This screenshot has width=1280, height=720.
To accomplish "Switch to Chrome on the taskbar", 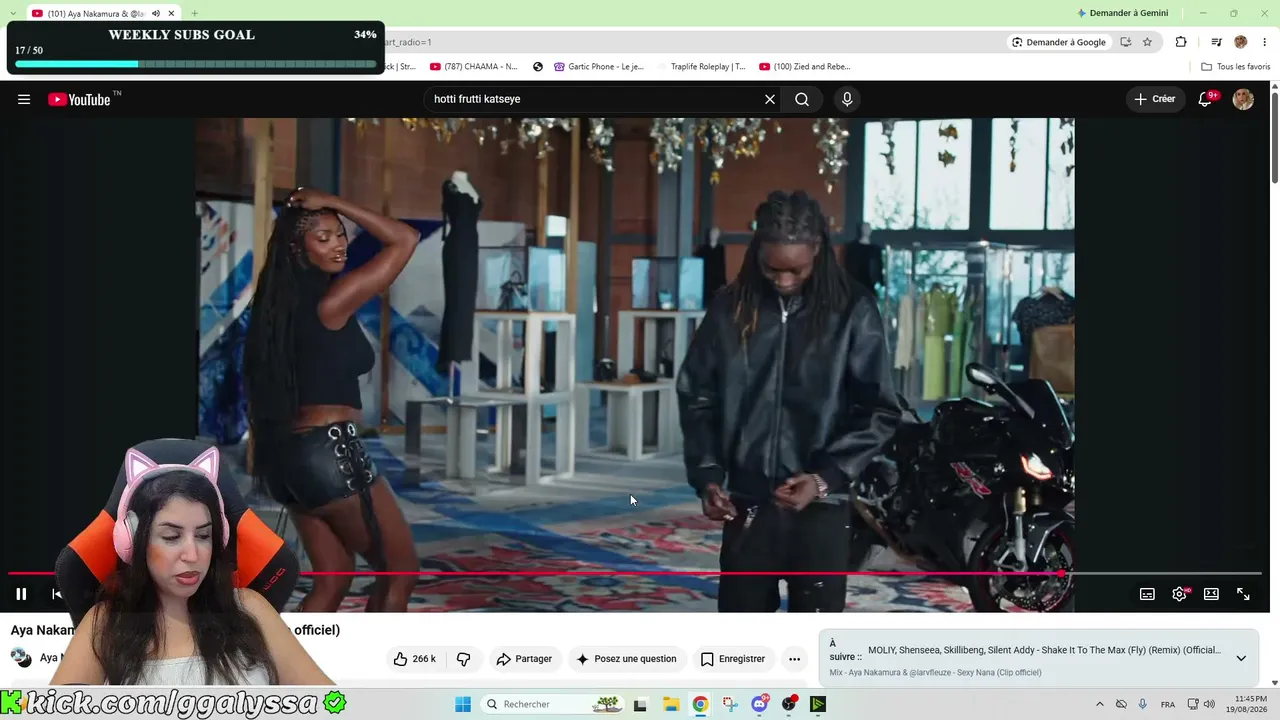I will tap(700, 704).
